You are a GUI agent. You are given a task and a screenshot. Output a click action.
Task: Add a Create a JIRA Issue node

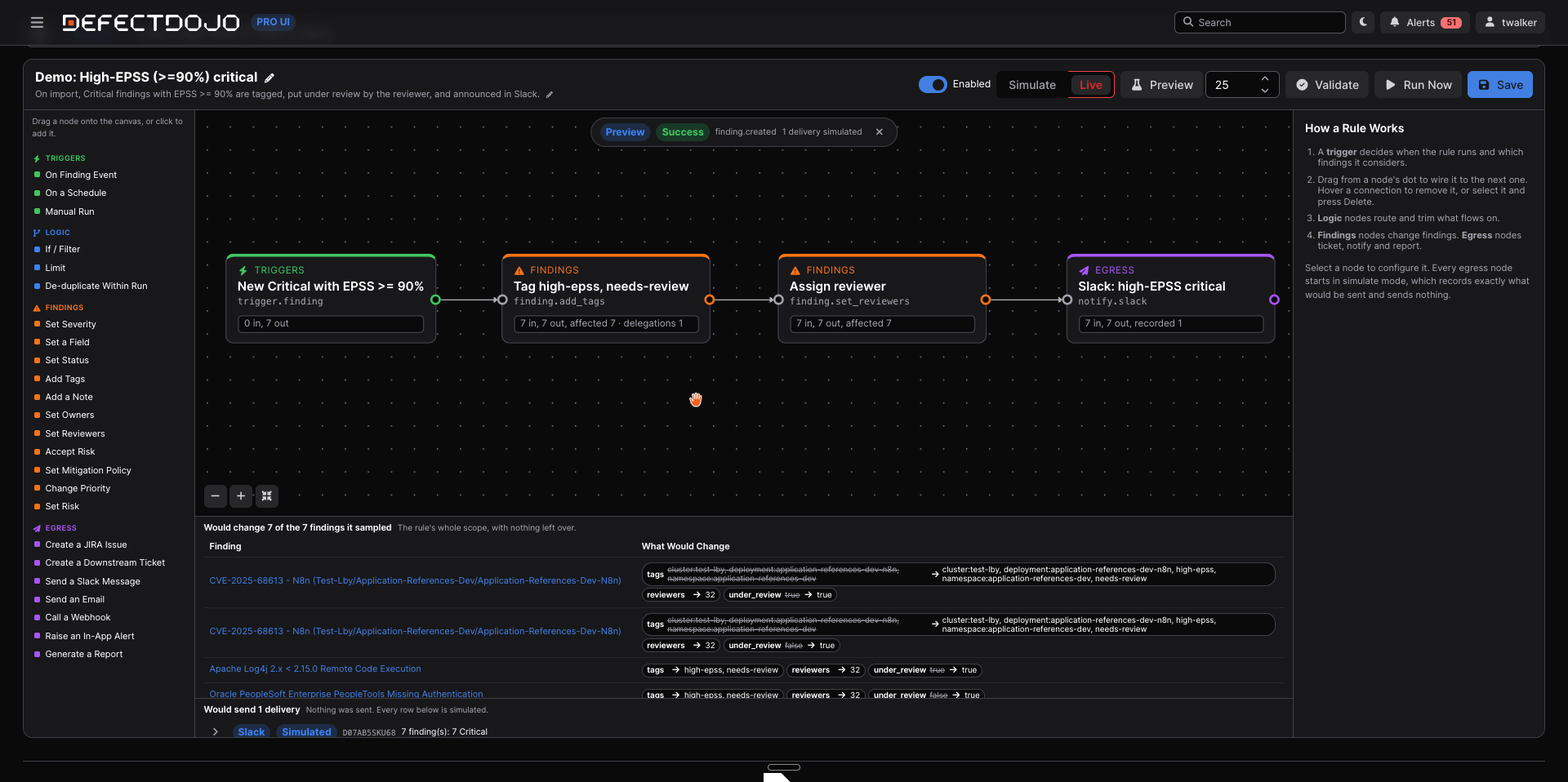[86, 544]
